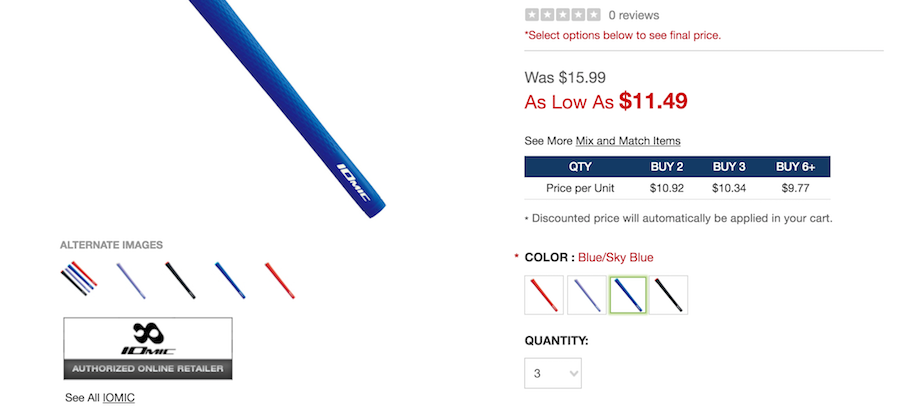Click the star rating icons
The image size is (907, 408).
point(562,15)
